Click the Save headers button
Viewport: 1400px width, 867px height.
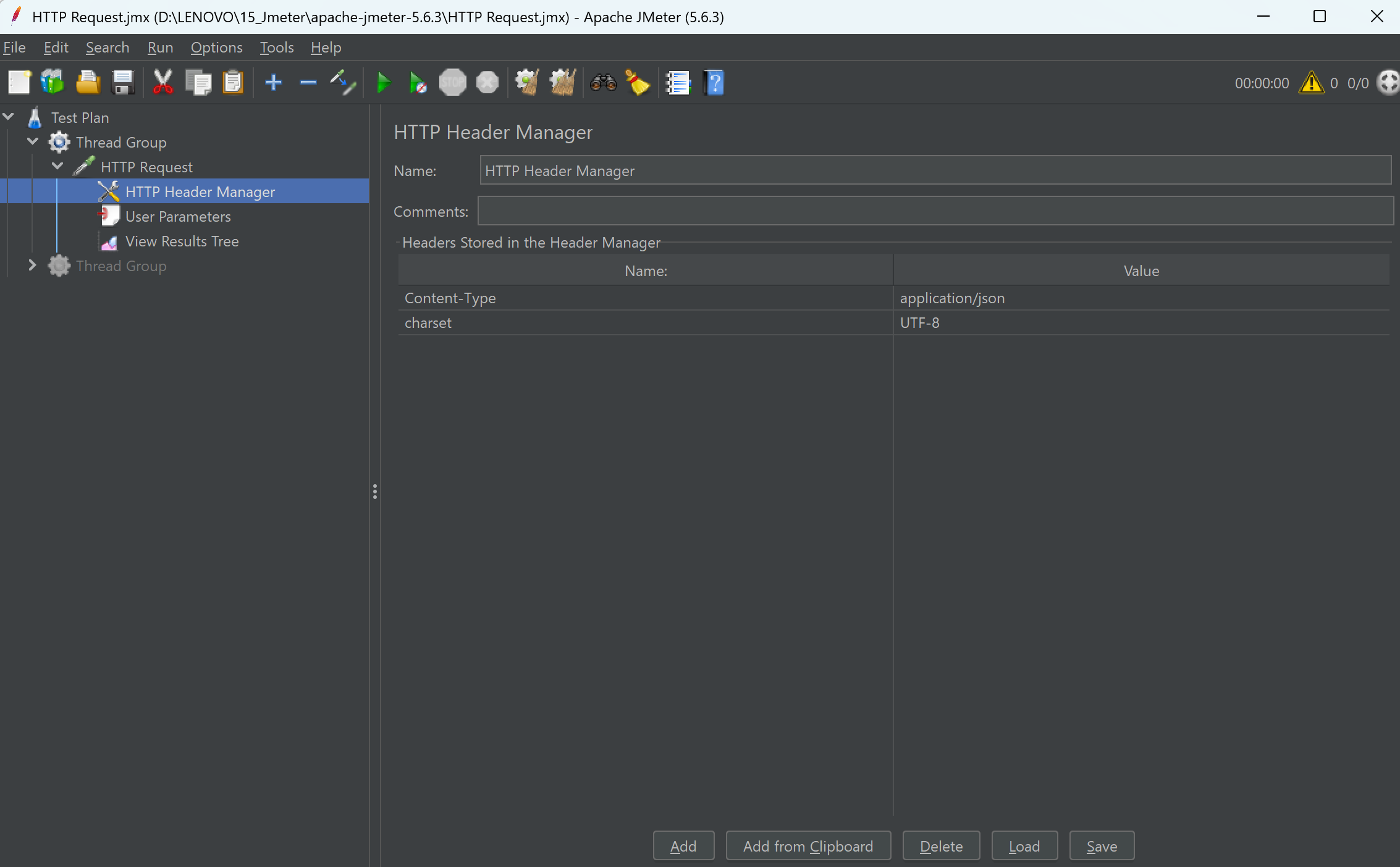pyautogui.click(x=1102, y=845)
